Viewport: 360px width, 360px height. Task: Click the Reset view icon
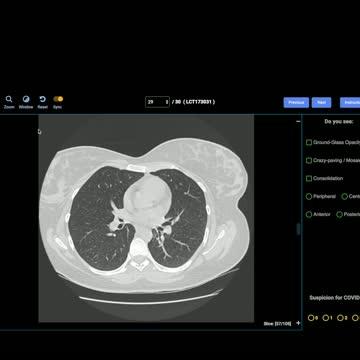coord(42,99)
